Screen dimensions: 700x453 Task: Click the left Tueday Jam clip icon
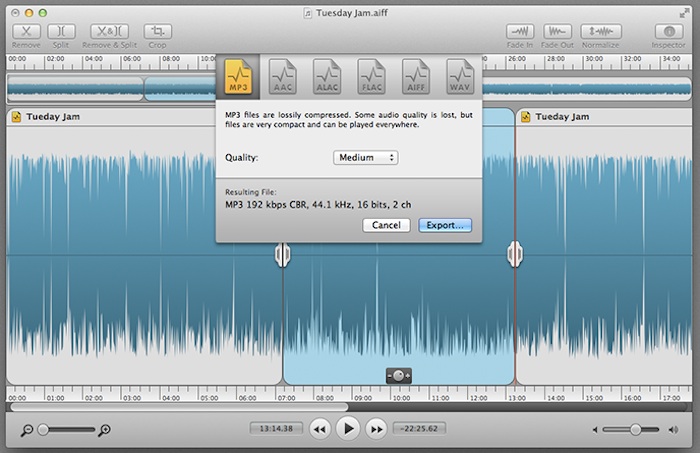click(x=17, y=117)
